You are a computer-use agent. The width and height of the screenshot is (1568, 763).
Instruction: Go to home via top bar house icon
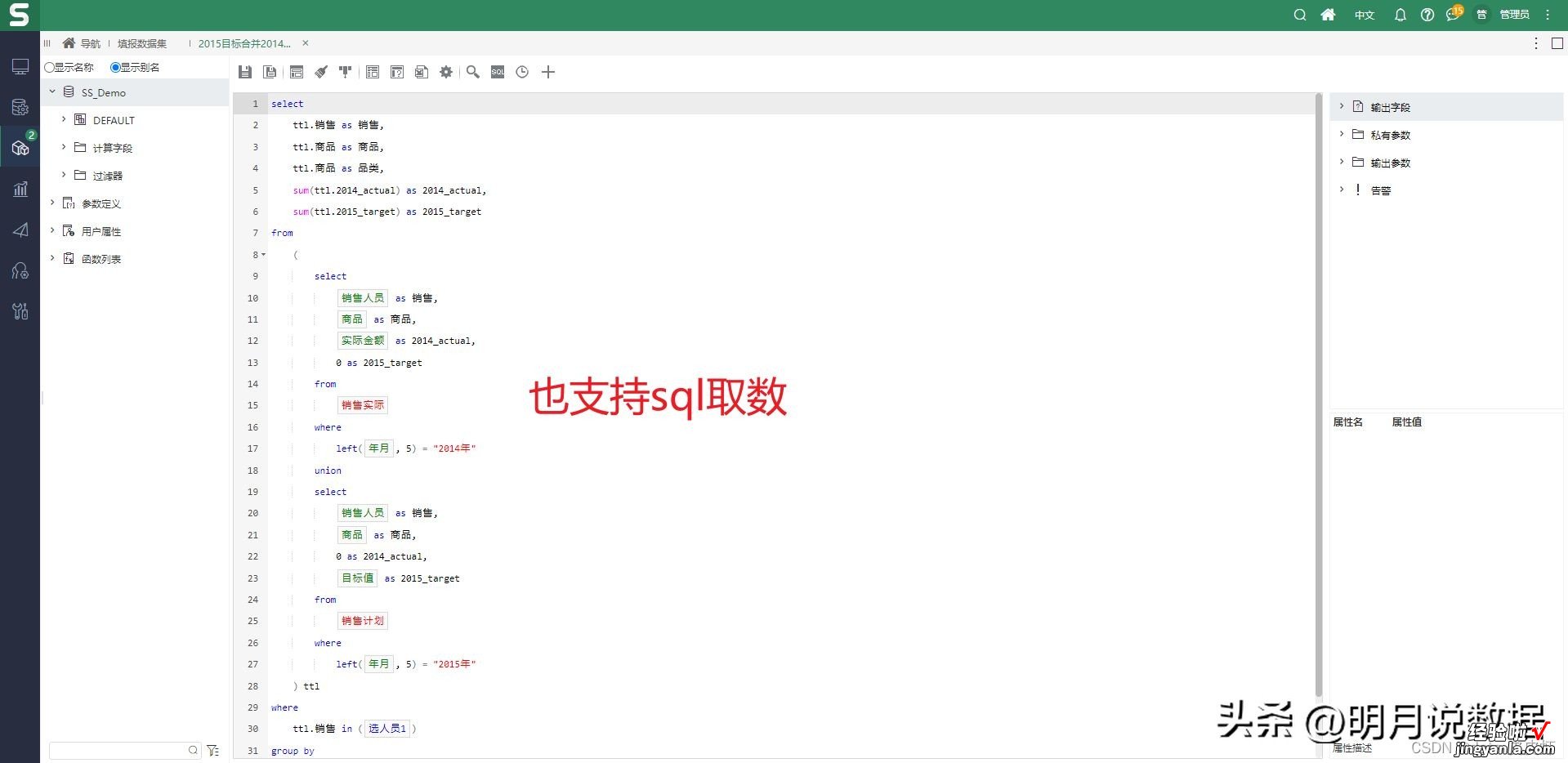click(x=1329, y=15)
